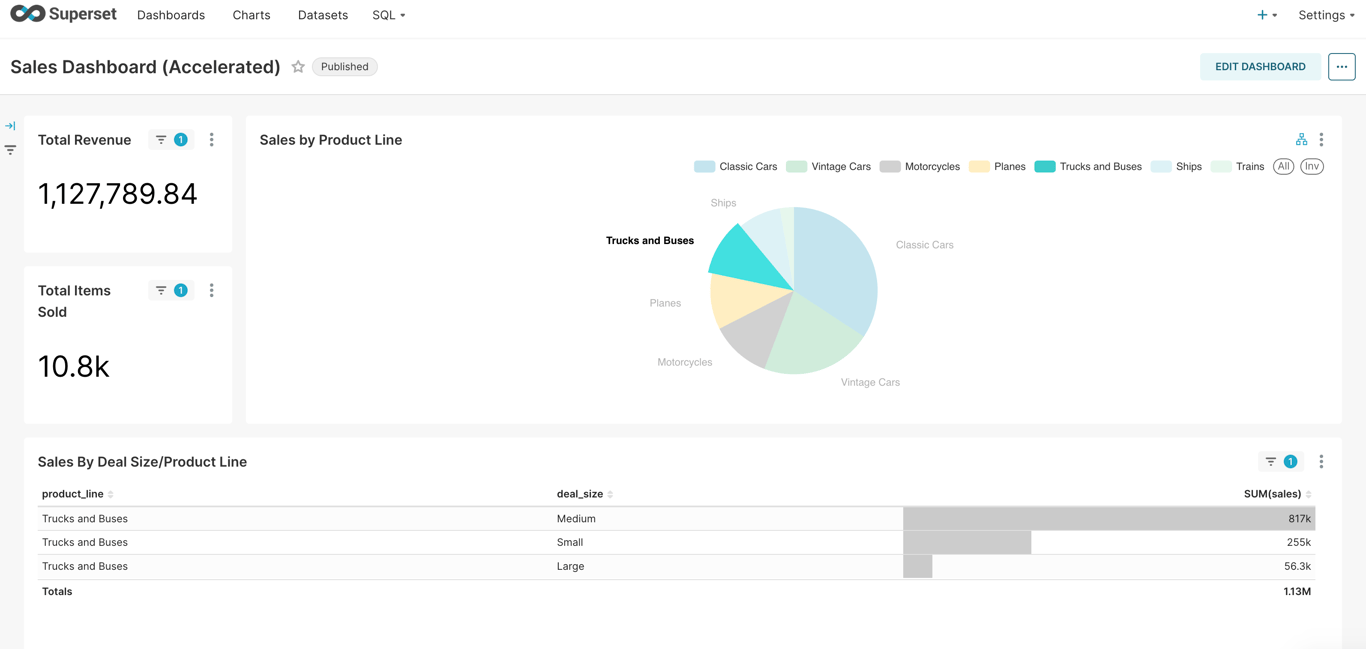Viewport: 1366px width, 649px height.
Task: Toggle Trains legend entry
Action: point(1238,167)
